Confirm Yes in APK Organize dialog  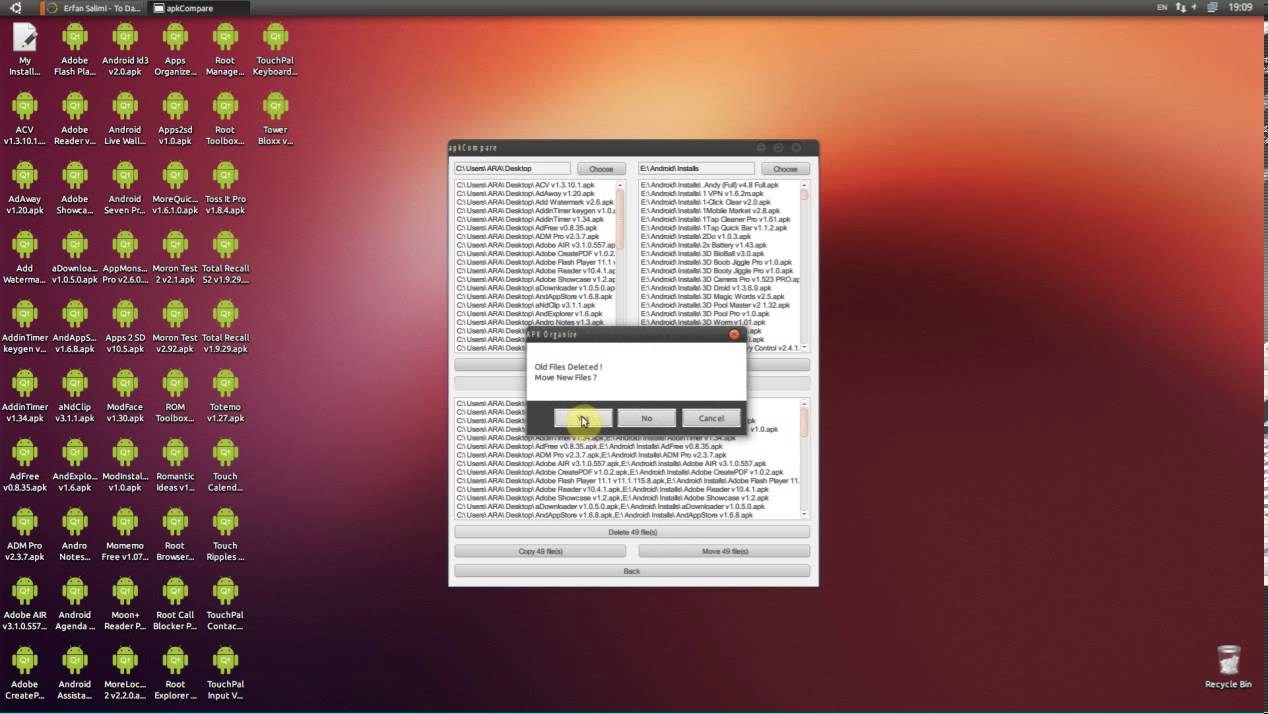(x=583, y=418)
